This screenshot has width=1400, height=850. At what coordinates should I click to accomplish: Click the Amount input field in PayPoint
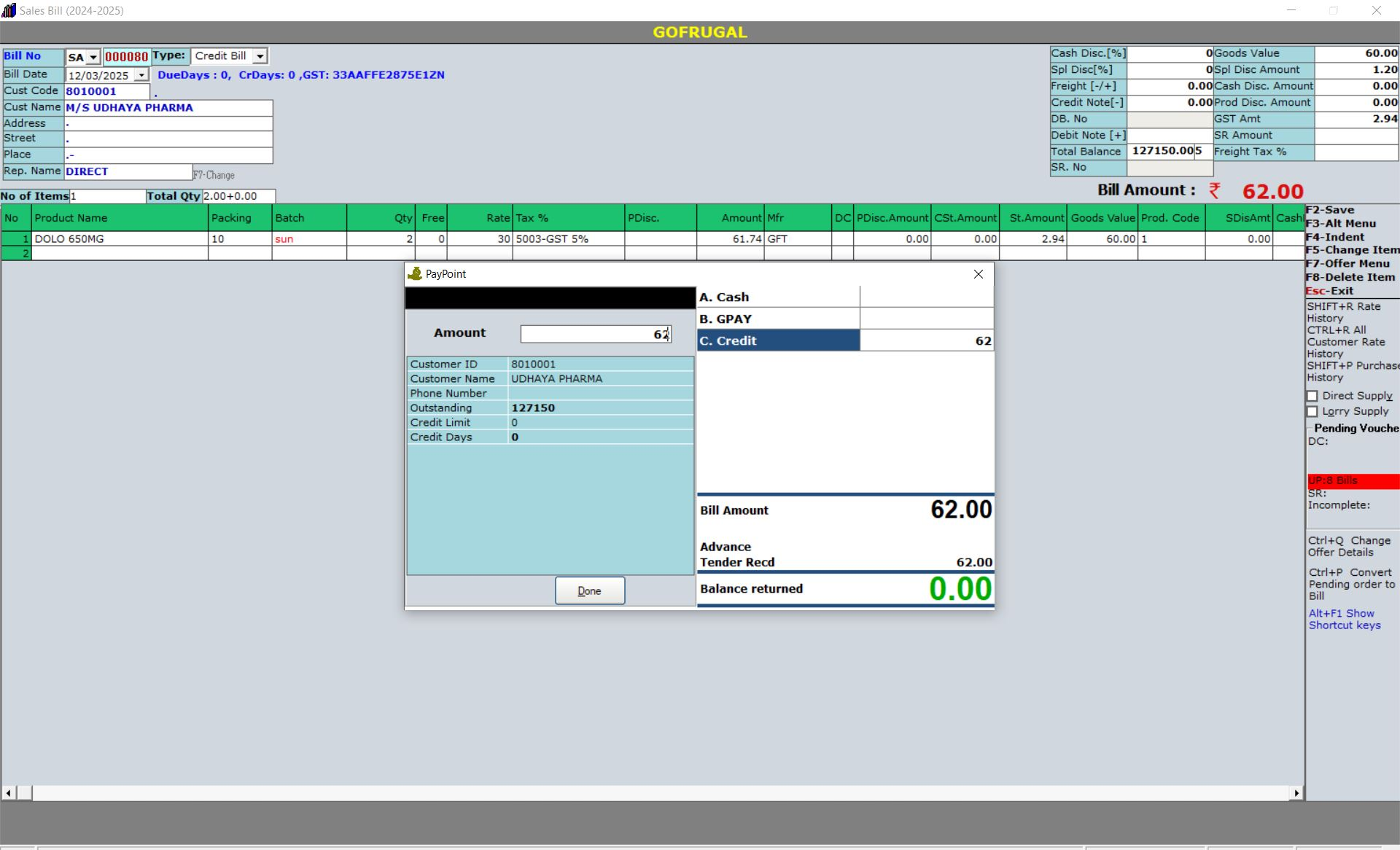[x=595, y=334]
